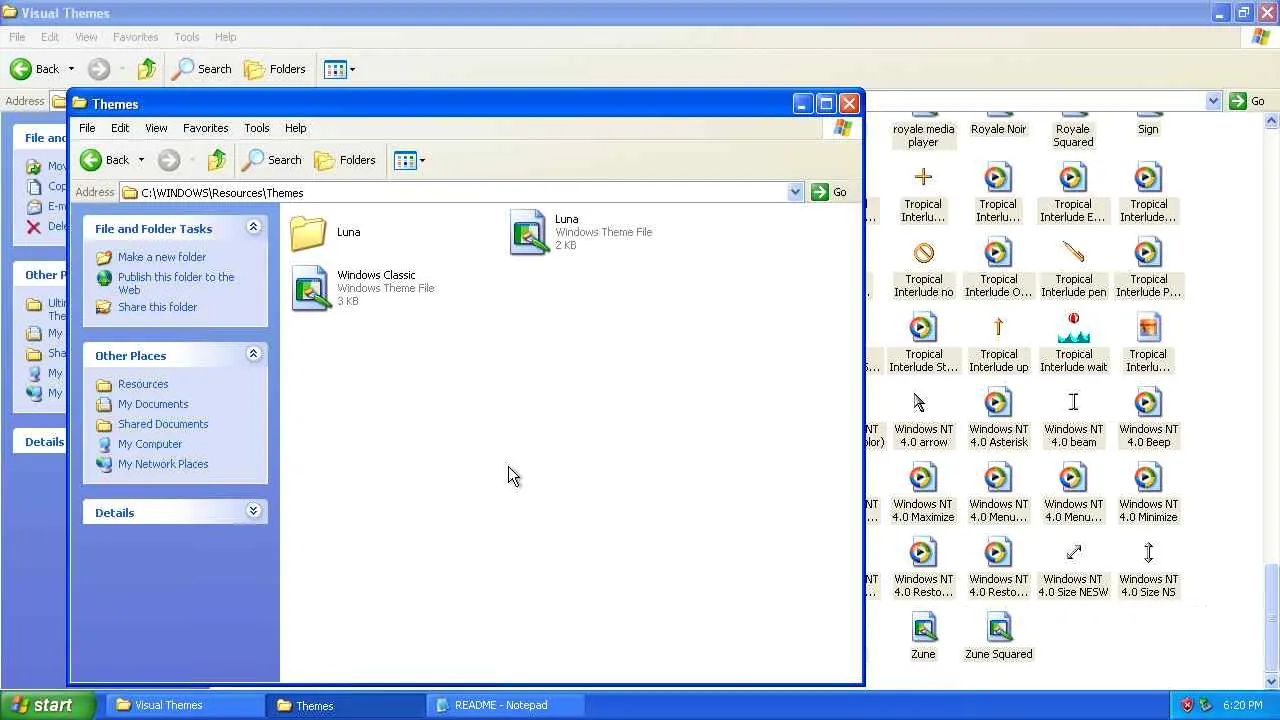
Task: Select the Zune theme file icon
Action: (x=923, y=628)
